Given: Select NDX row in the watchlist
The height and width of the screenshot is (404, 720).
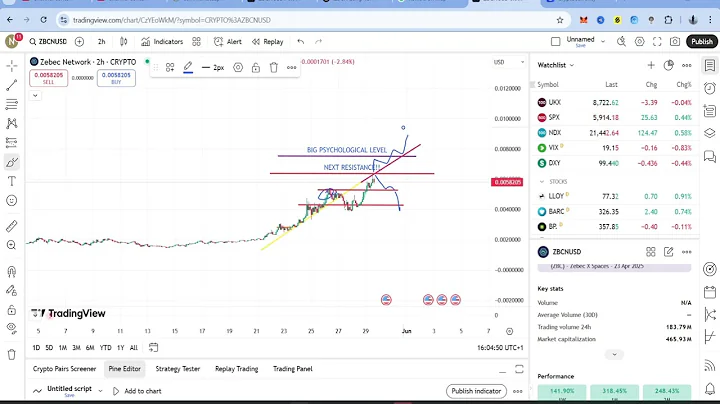Looking at the screenshot, I should [614, 133].
